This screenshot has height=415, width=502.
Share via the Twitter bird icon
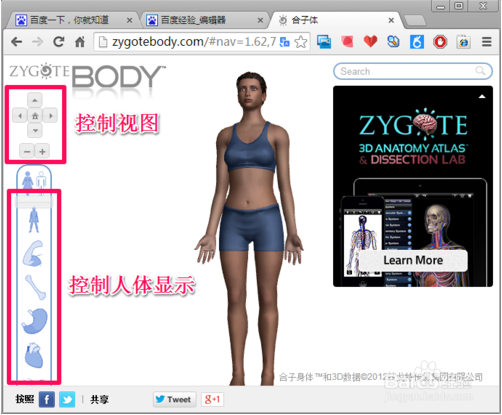pos(67,399)
